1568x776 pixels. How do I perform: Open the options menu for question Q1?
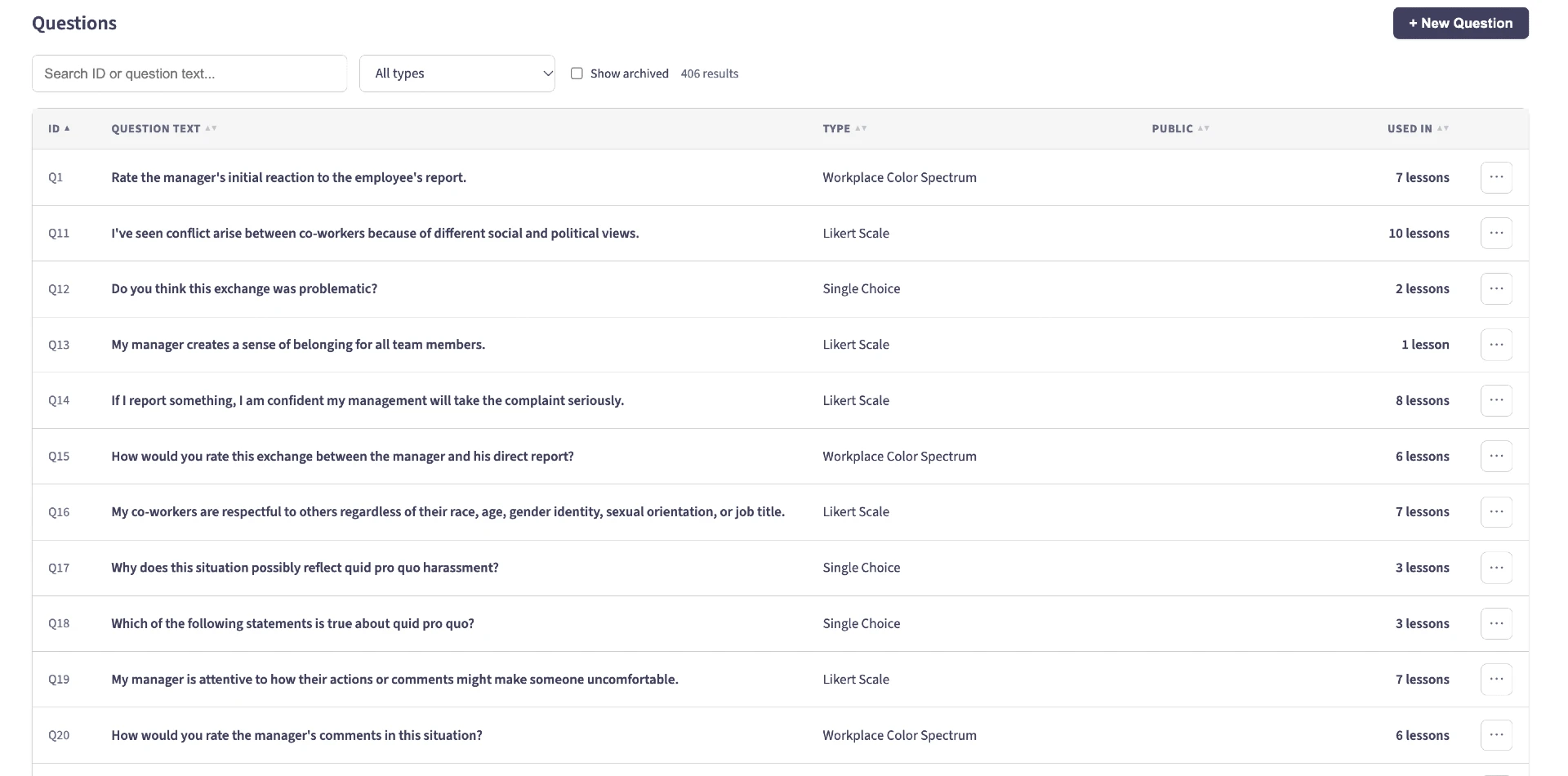[x=1496, y=177]
